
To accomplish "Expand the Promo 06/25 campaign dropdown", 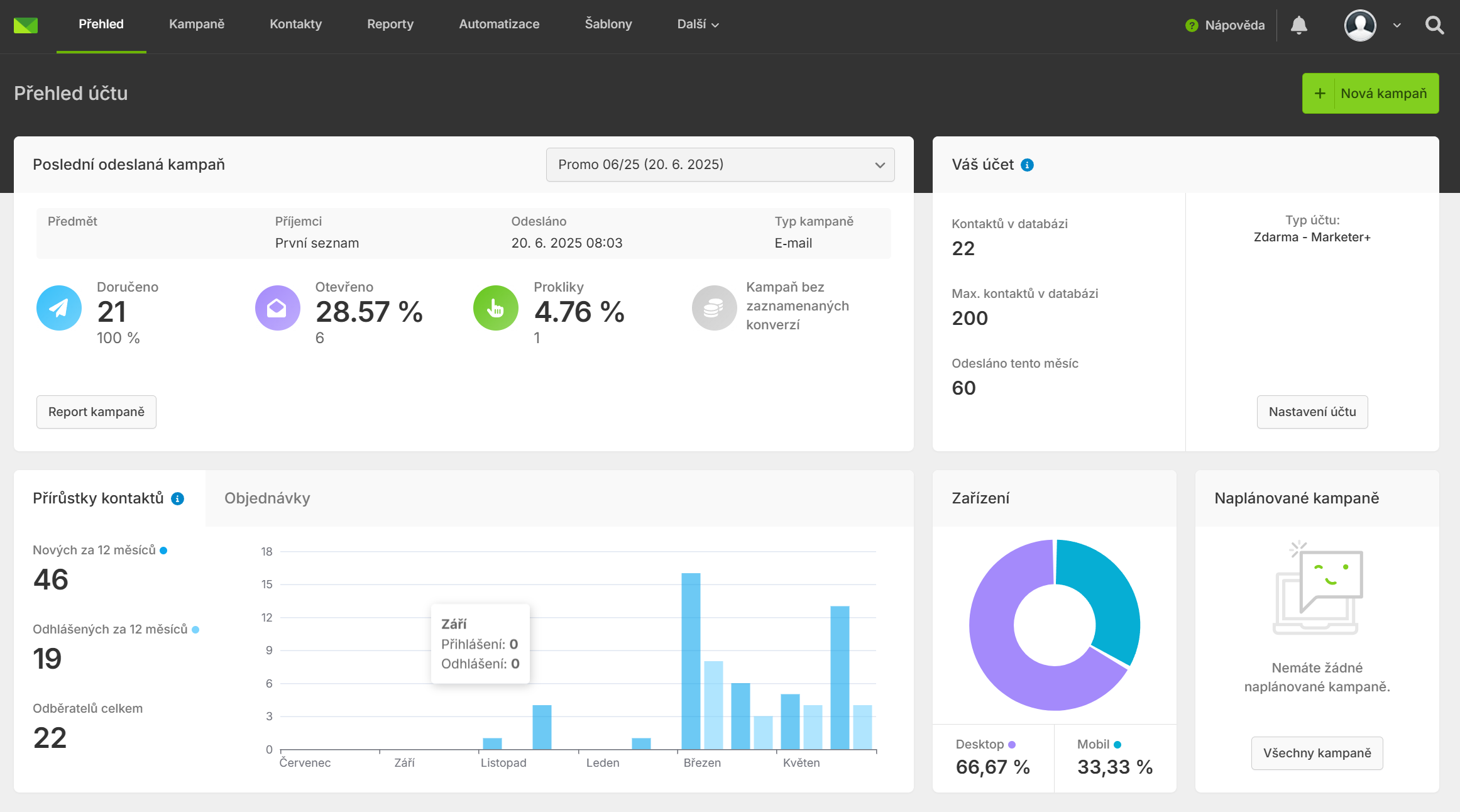I will (x=720, y=165).
